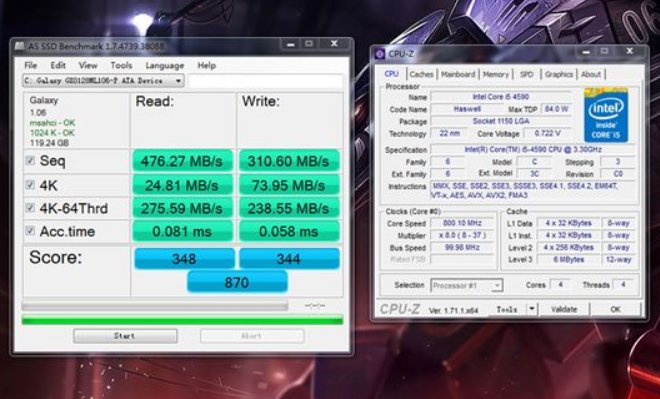This screenshot has width=660, height=399.
Task: Click the Multiplier value x 8.0 (8 - 37)
Action: 462,235
